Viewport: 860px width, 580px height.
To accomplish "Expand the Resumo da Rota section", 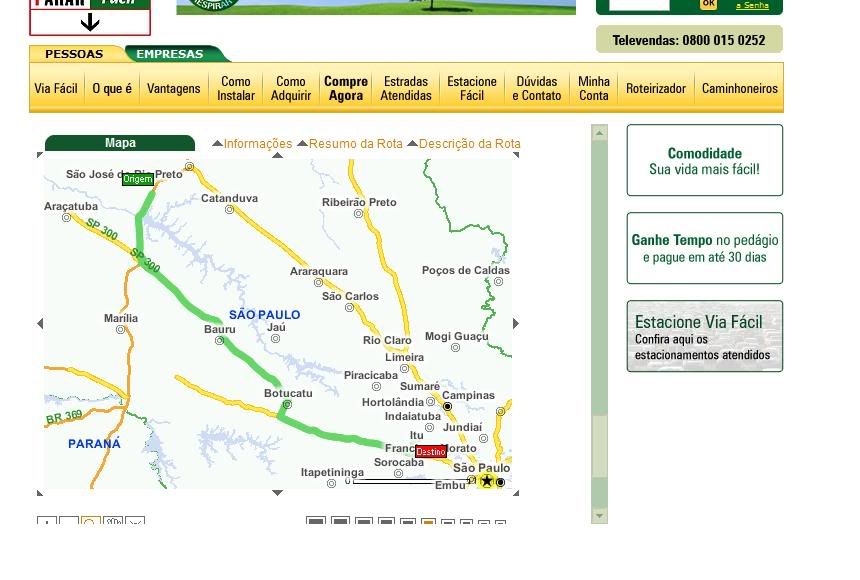I will point(350,144).
